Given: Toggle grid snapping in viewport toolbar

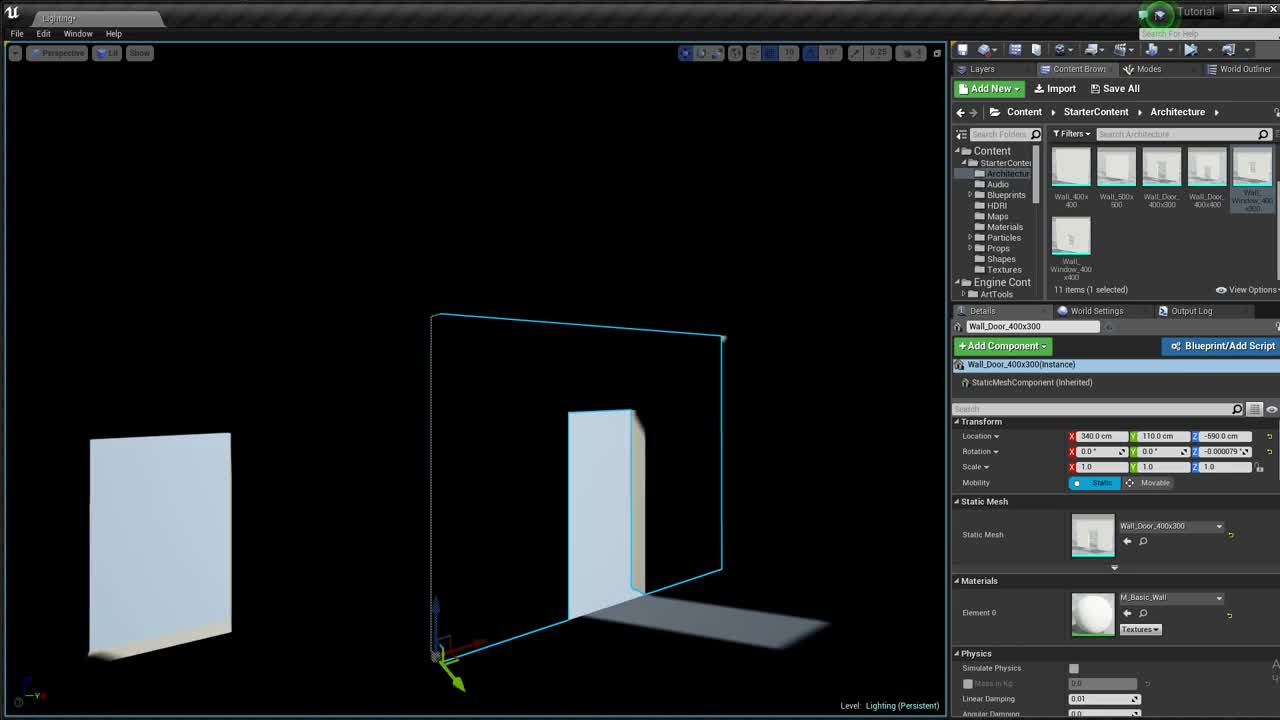Looking at the screenshot, I should 770,53.
